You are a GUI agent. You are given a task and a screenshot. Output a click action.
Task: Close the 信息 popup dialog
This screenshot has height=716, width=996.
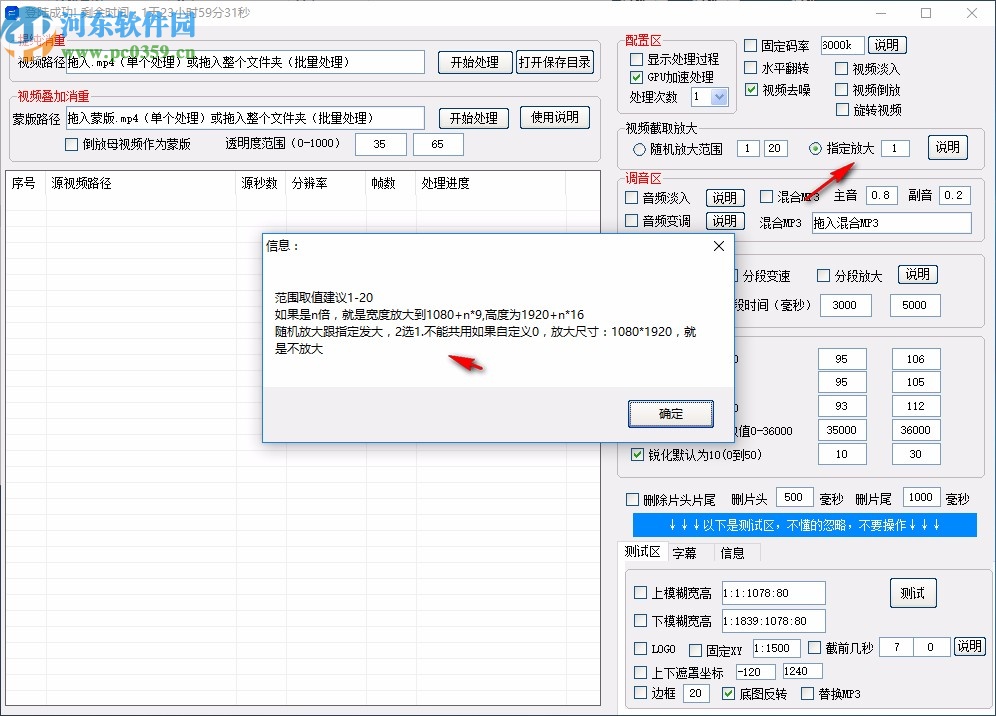click(x=718, y=246)
